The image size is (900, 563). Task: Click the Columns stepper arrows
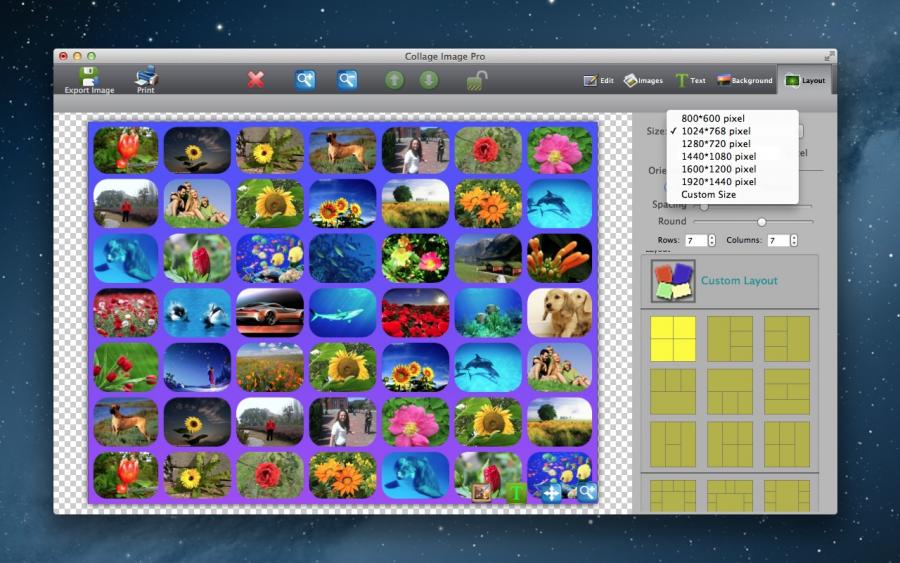click(x=794, y=240)
